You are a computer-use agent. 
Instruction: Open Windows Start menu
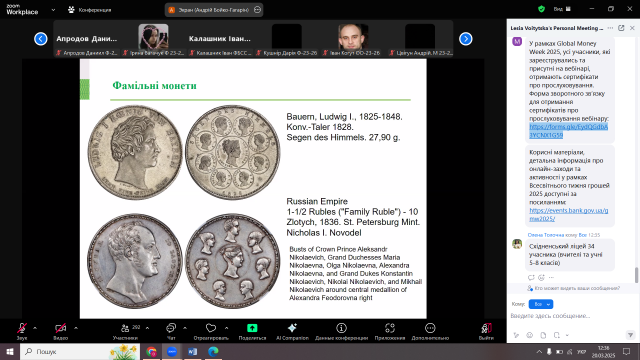pyautogui.click(x=10, y=351)
